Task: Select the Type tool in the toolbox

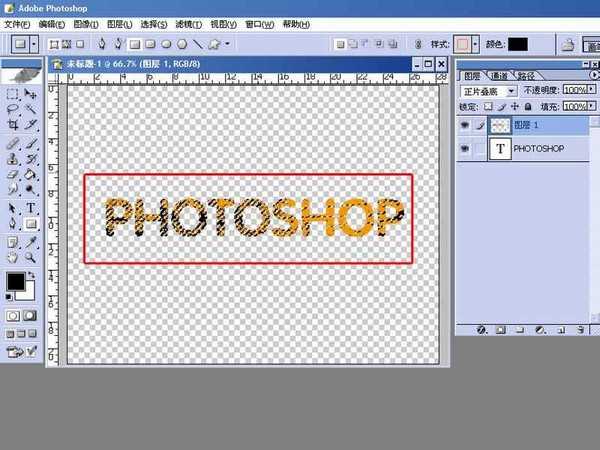Action: (x=31, y=207)
